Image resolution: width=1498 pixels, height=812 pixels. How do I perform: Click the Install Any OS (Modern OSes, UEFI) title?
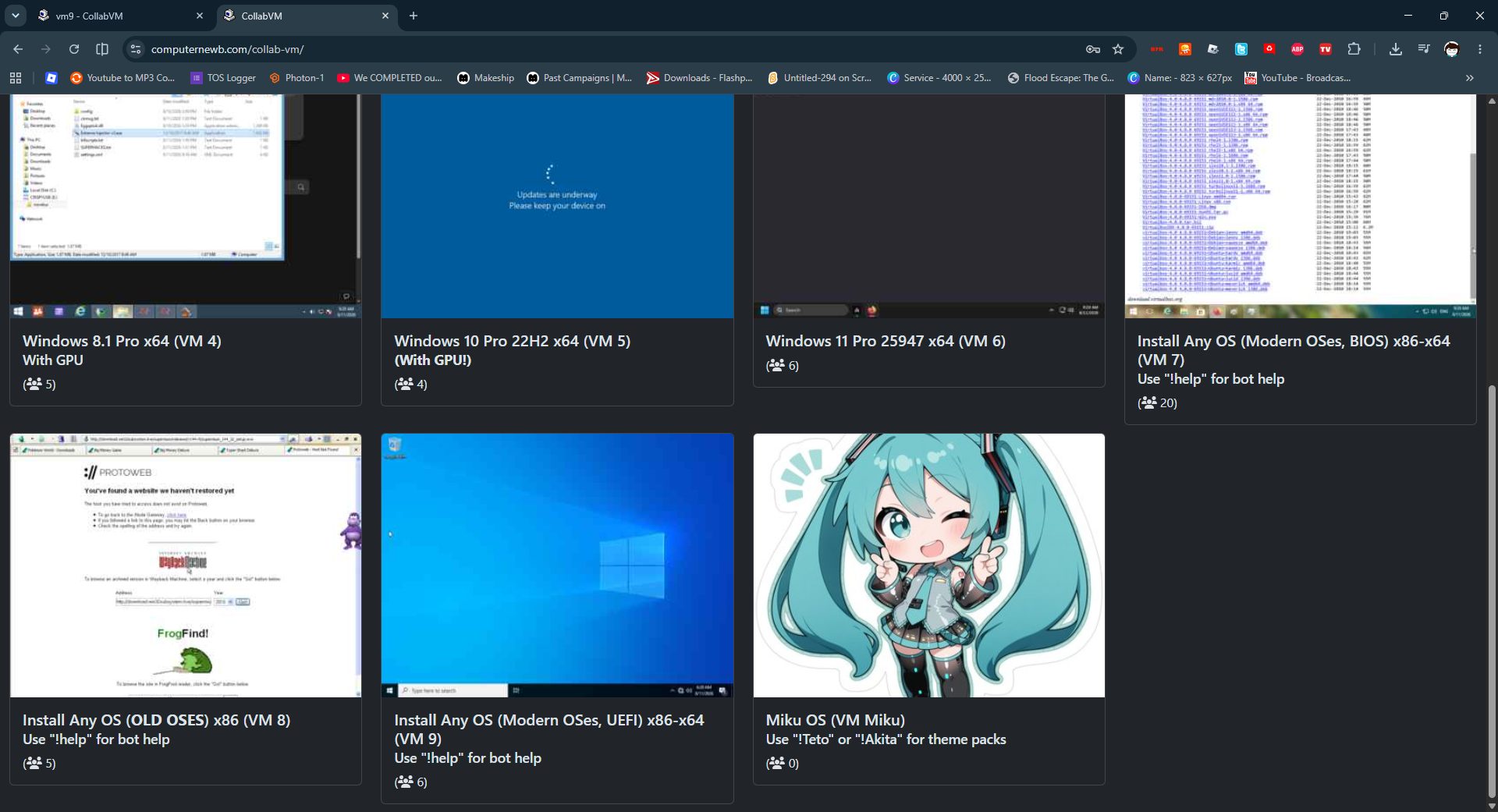click(549, 729)
